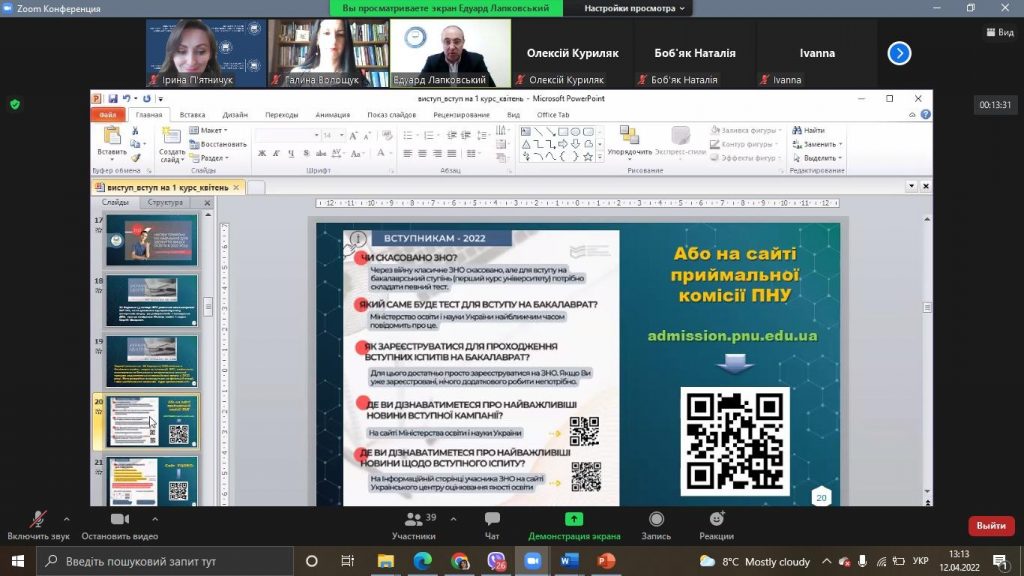
Task: Expand audio options arrow beside microphone
Action: click(67, 519)
